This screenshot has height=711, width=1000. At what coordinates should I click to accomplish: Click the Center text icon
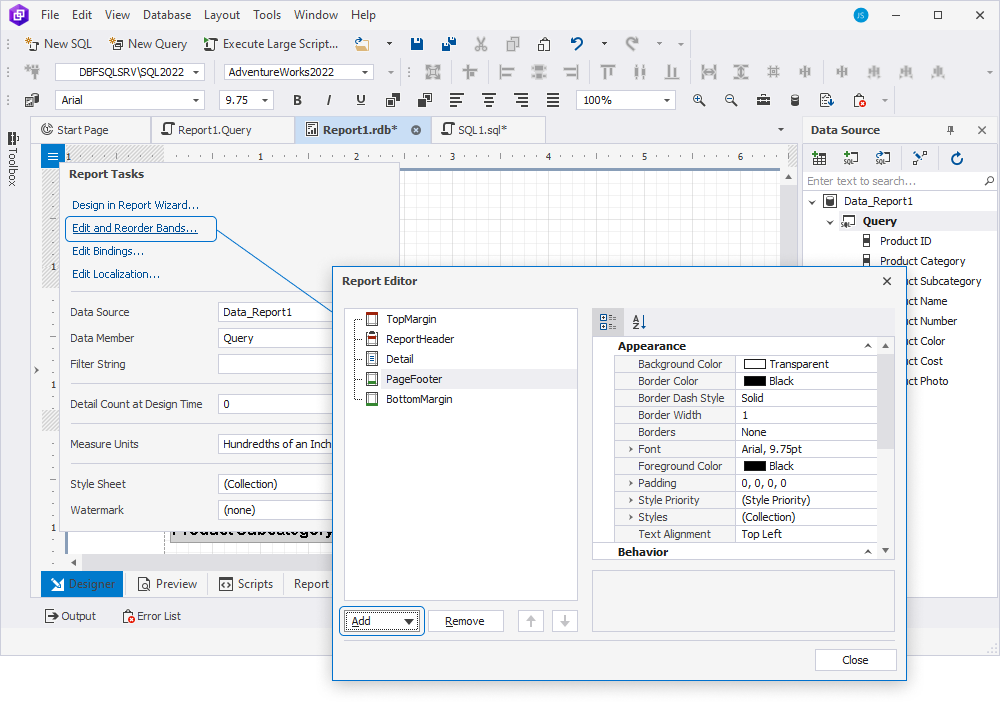click(x=489, y=100)
